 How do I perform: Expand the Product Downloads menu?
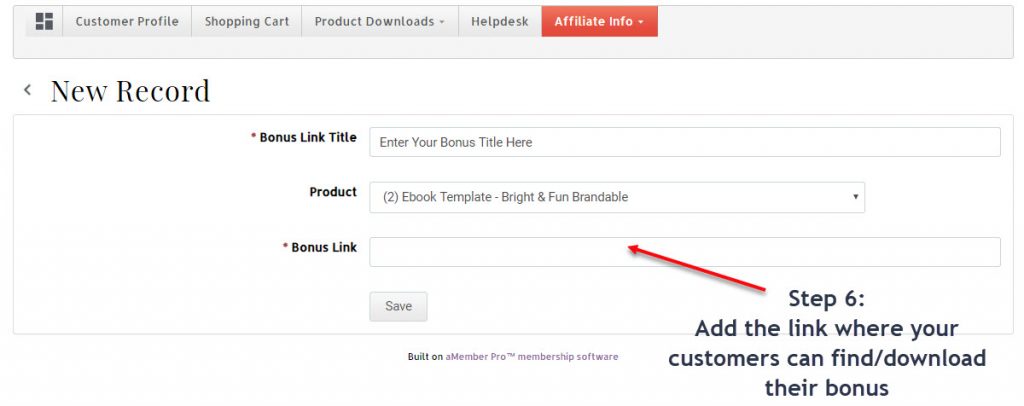click(380, 22)
